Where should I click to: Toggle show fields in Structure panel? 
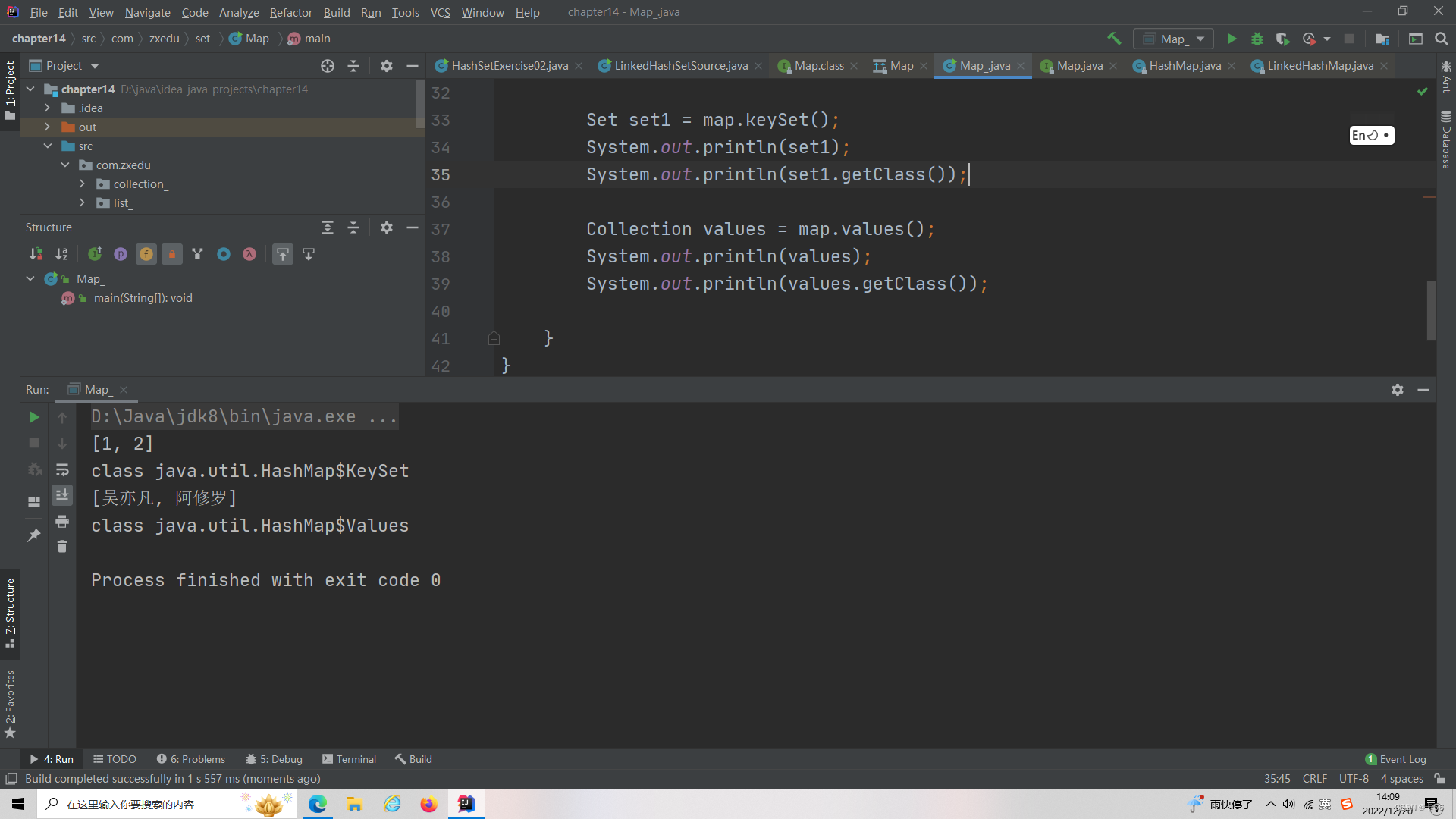click(146, 254)
